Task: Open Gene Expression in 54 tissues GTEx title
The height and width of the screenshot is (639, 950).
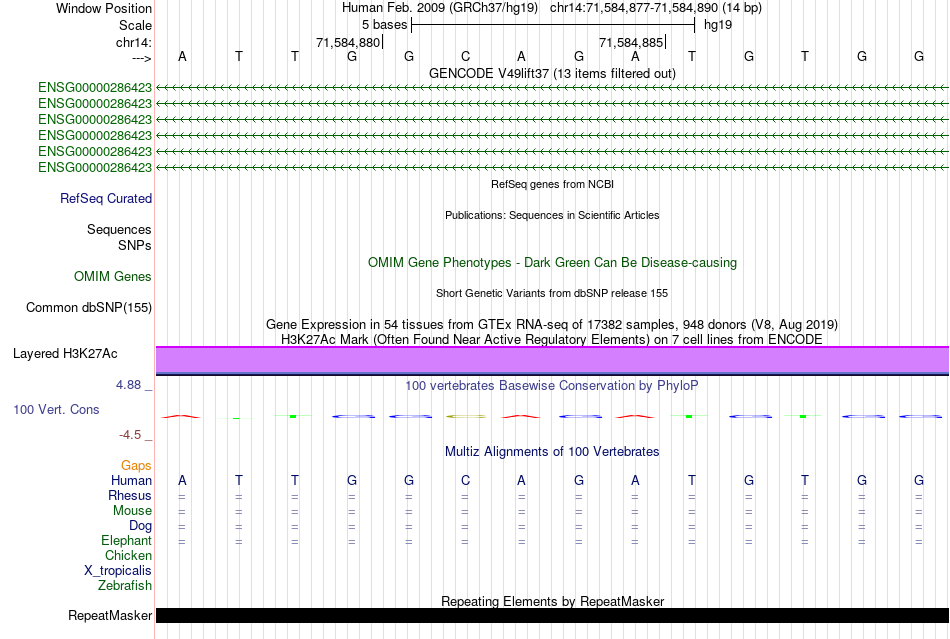Action: click(552, 324)
